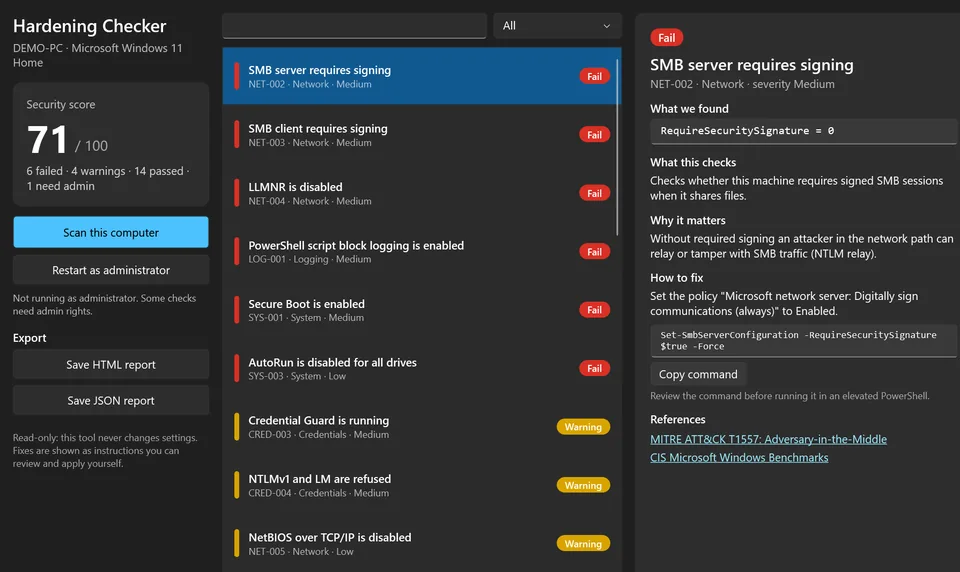The width and height of the screenshot is (960, 572).
Task: Click NET-002 Network severity Medium subtitle
Action: [x=742, y=84]
